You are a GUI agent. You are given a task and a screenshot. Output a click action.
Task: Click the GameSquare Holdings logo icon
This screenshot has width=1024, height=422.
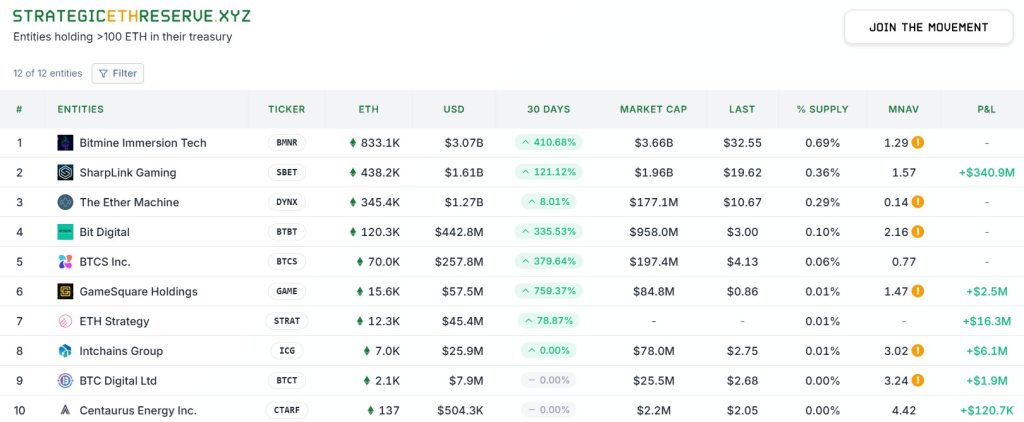65,291
